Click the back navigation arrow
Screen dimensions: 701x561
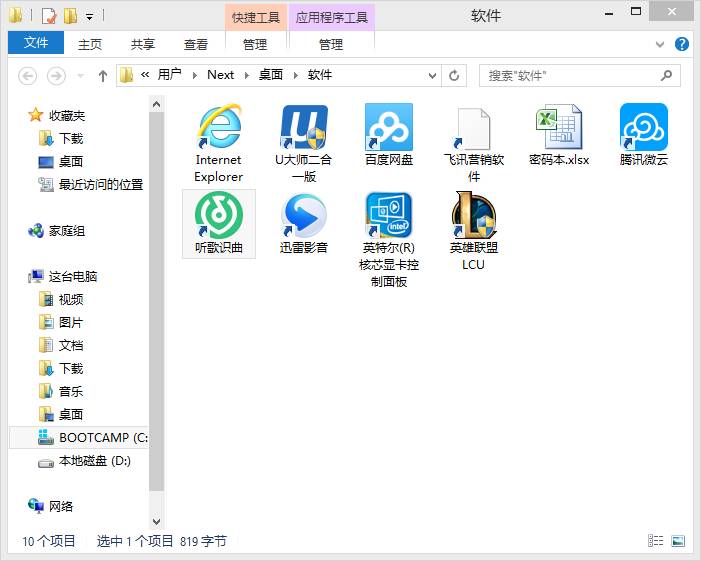click(27, 76)
